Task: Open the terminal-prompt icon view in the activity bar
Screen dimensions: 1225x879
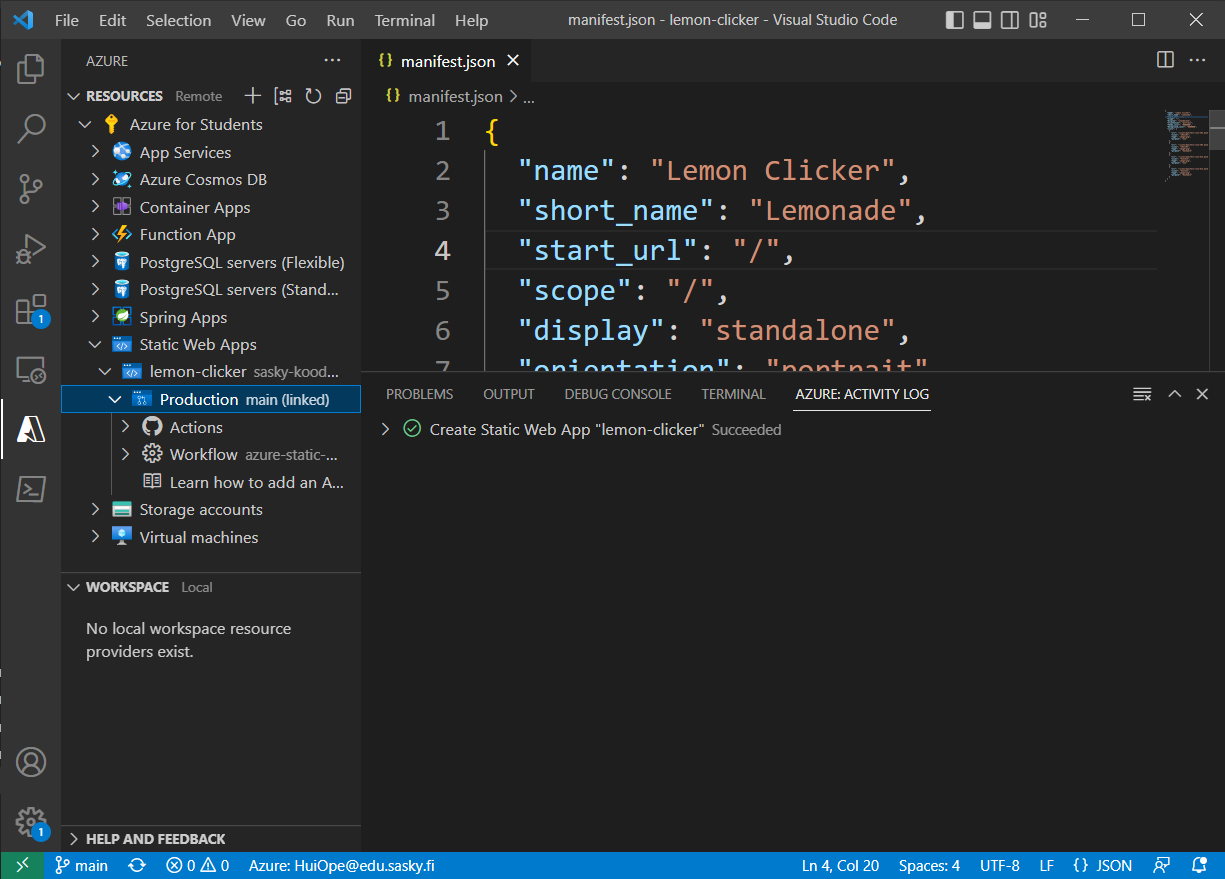Action: pos(31,489)
